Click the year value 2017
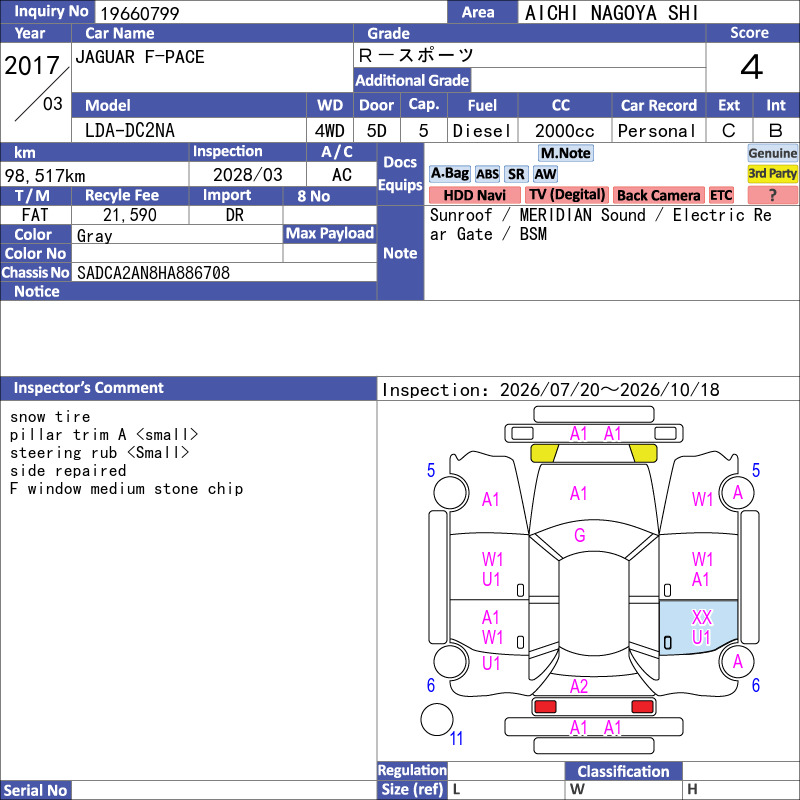The width and height of the screenshot is (800, 800). [x=32, y=65]
